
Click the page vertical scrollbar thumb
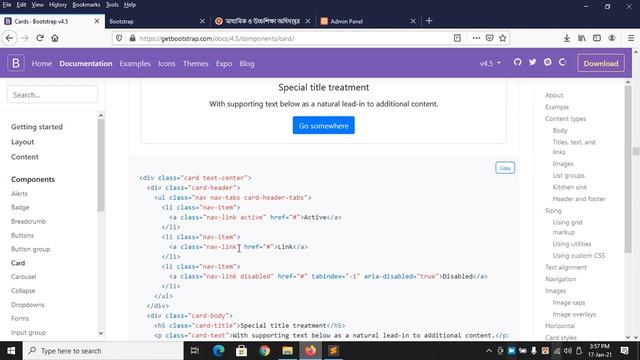pyautogui.click(x=636, y=151)
